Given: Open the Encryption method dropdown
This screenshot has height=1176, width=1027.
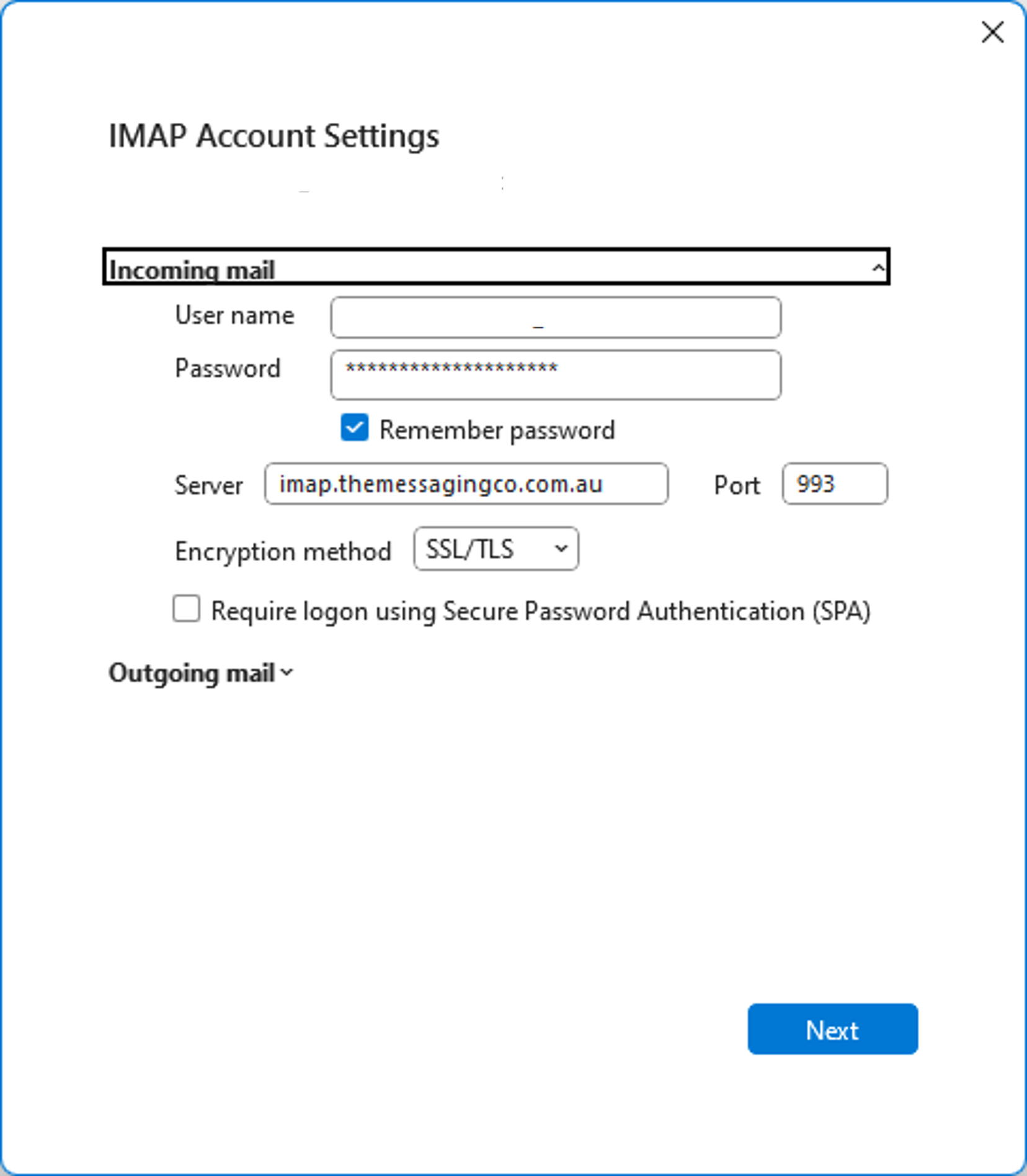Looking at the screenshot, I should [x=496, y=549].
